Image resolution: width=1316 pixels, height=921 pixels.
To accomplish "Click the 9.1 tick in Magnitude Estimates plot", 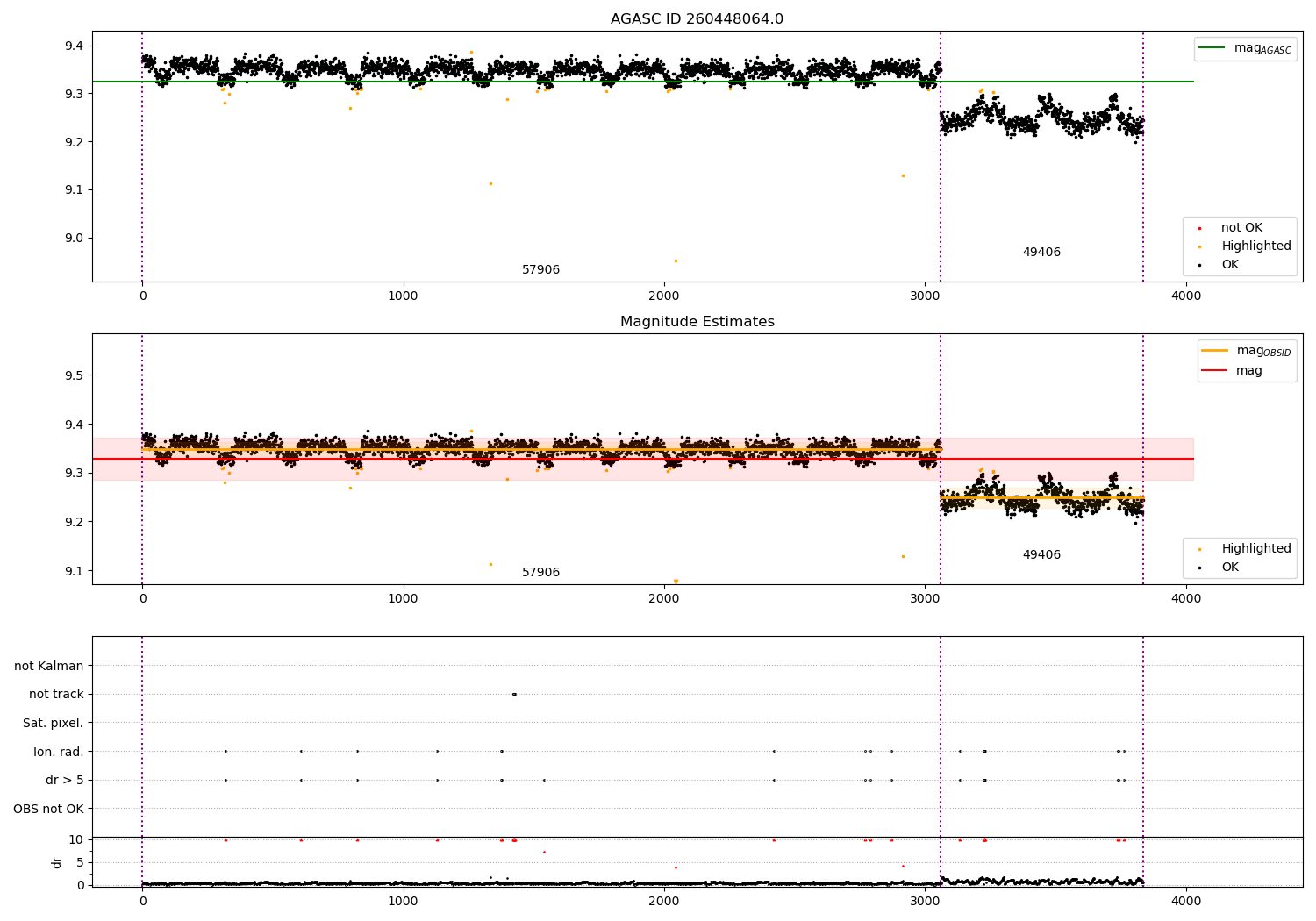I will tap(75, 571).
